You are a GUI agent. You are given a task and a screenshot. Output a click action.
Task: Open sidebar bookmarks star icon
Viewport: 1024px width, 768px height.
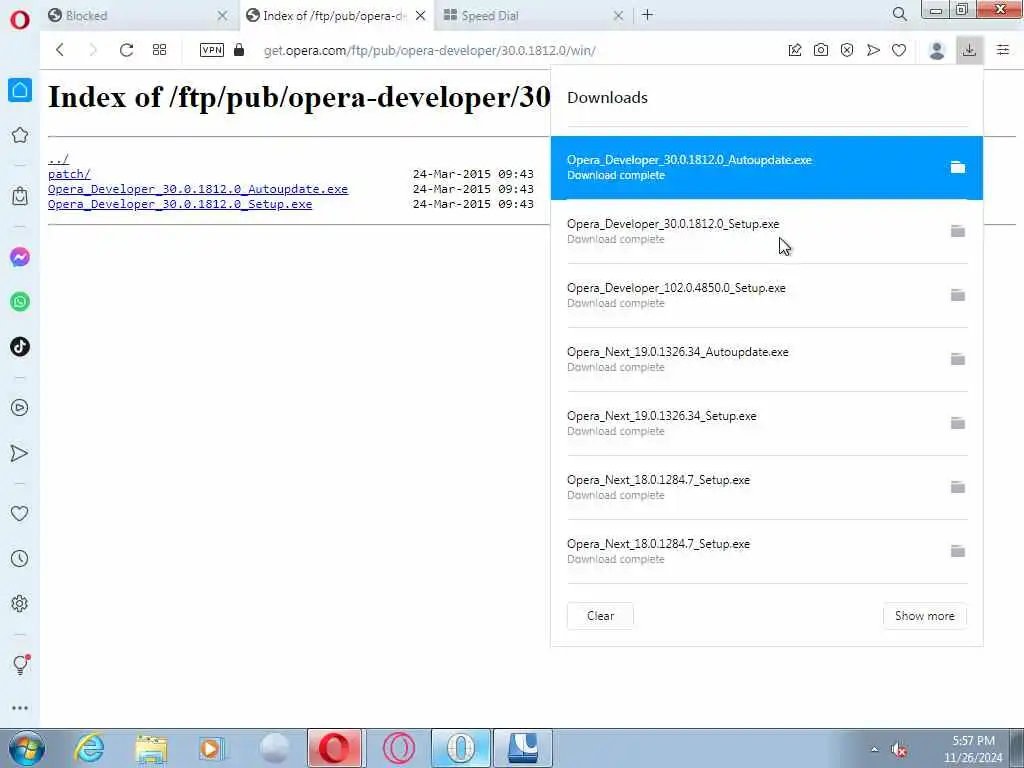[20, 135]
